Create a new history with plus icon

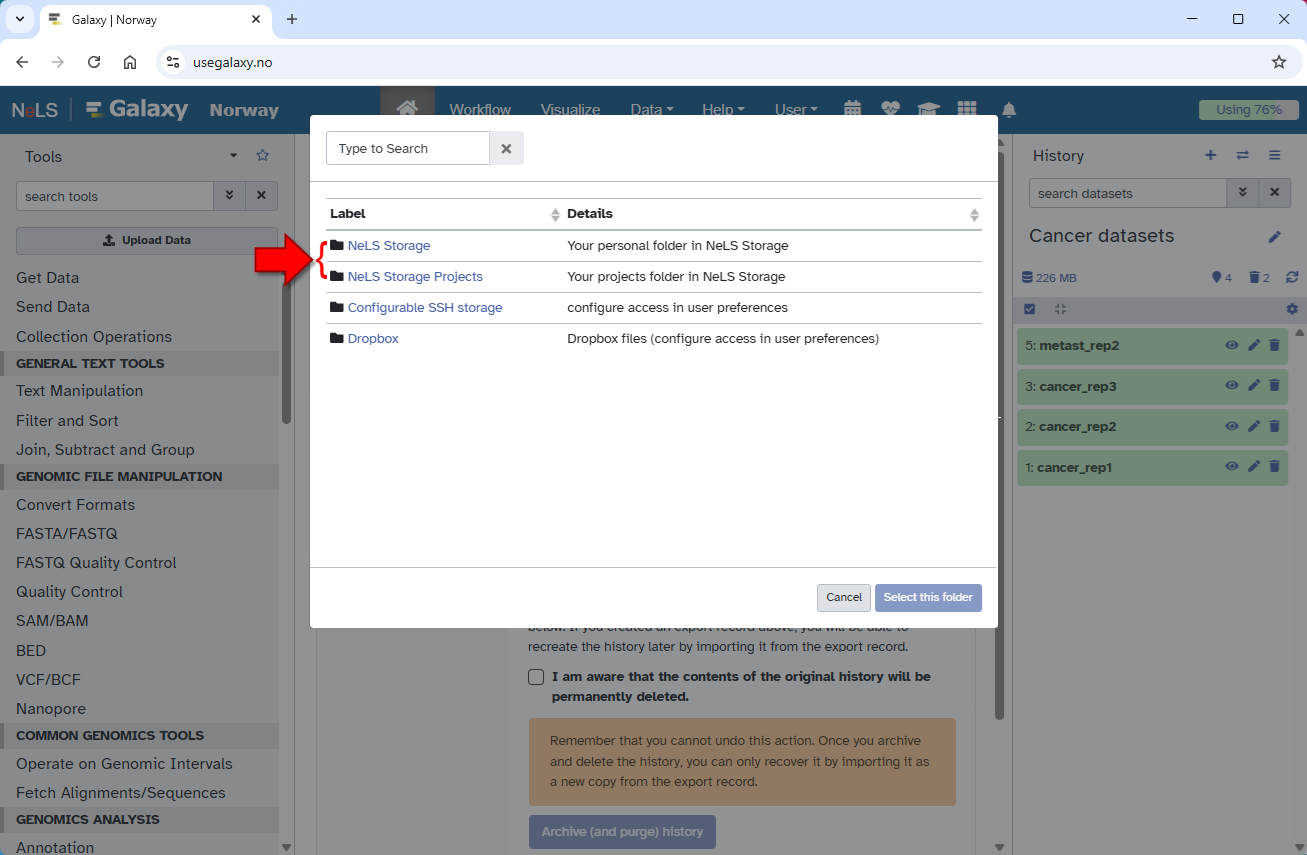click(x=1210, y=156)
